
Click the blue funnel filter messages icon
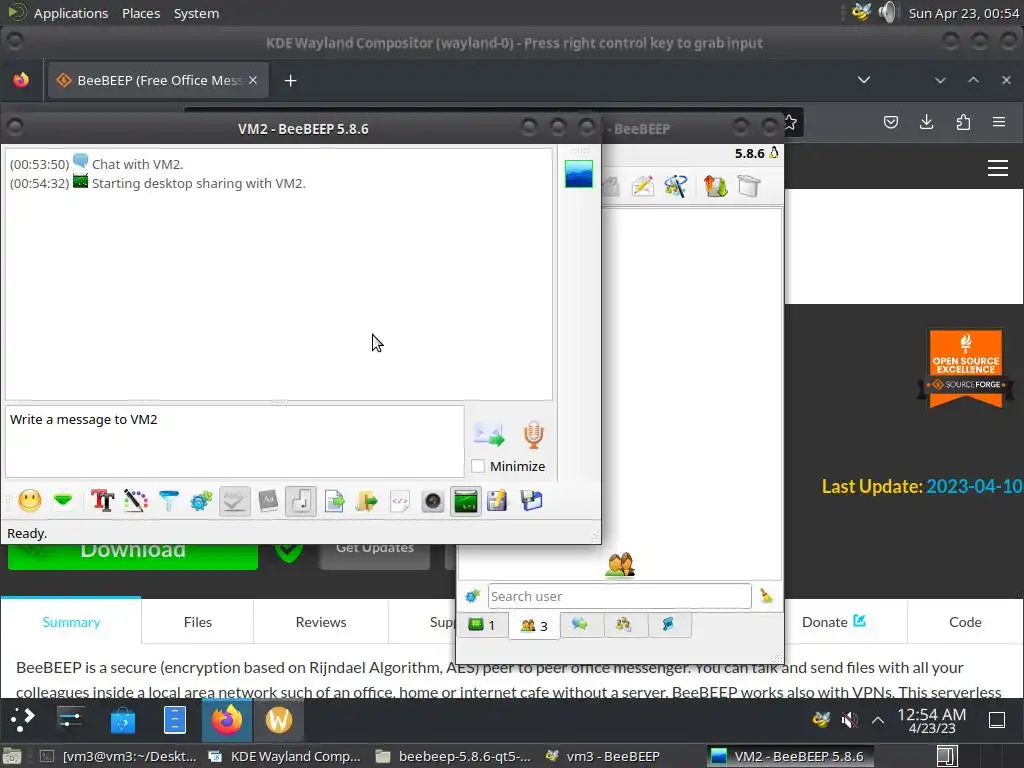point(168,501)
